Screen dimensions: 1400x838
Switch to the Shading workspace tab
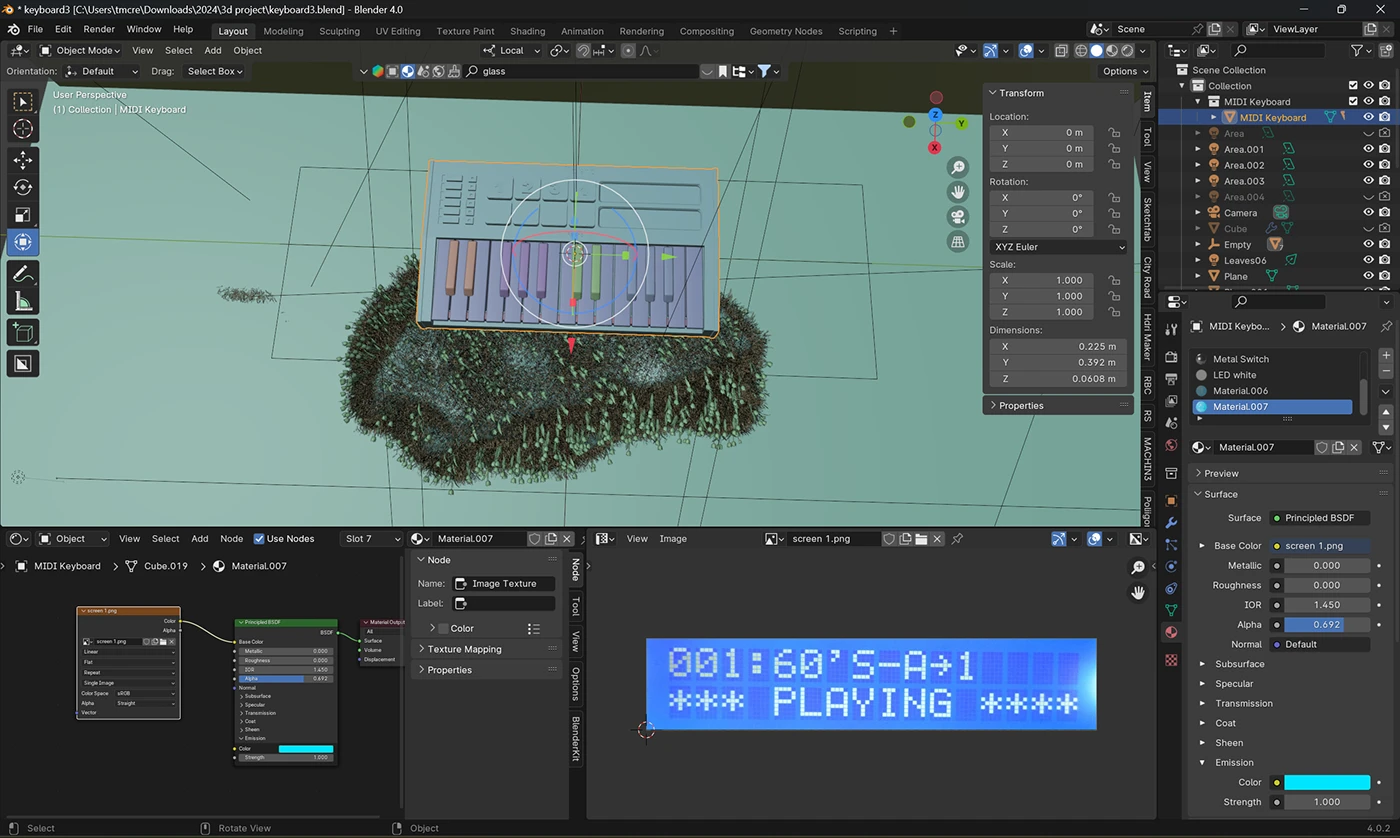528,31
